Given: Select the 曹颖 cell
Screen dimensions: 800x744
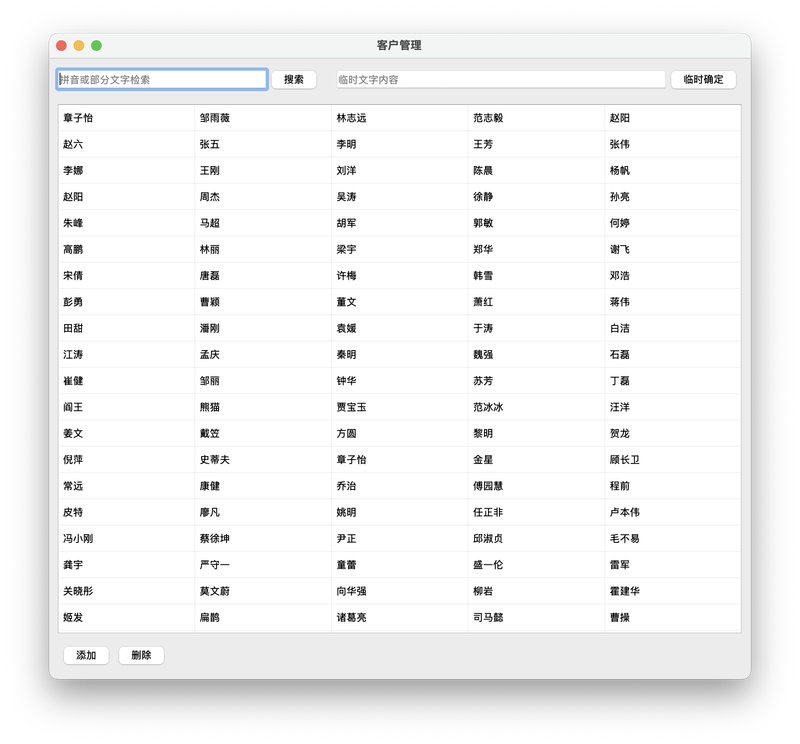Looking at the screenshot, I should click(263, 302).
